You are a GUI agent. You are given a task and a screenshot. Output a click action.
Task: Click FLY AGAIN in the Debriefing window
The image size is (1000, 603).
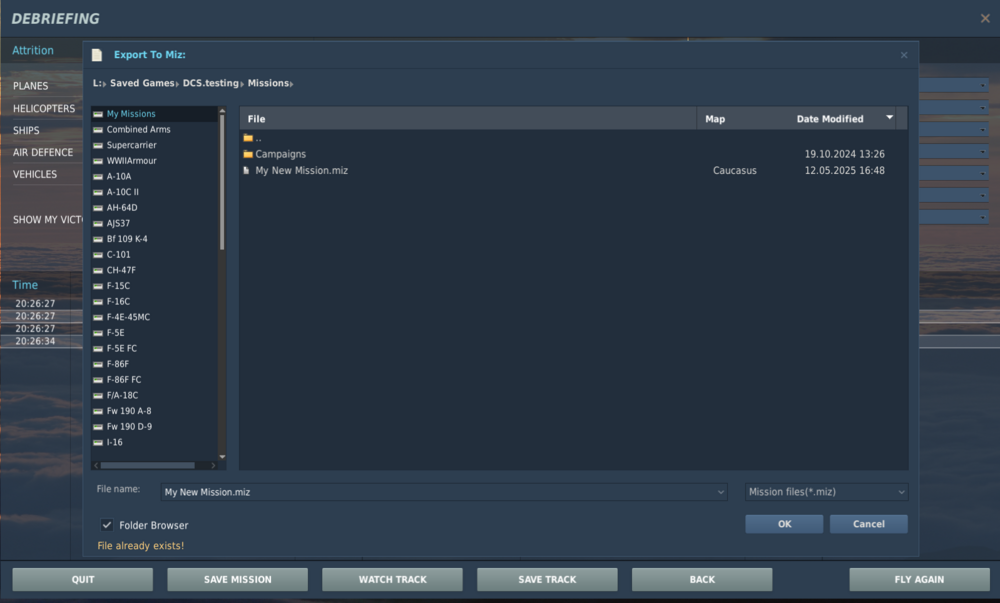tap(919, 579)
